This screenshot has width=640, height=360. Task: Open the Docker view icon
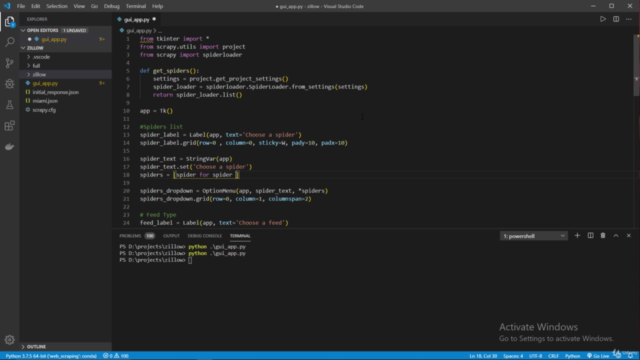click(9, 147)
